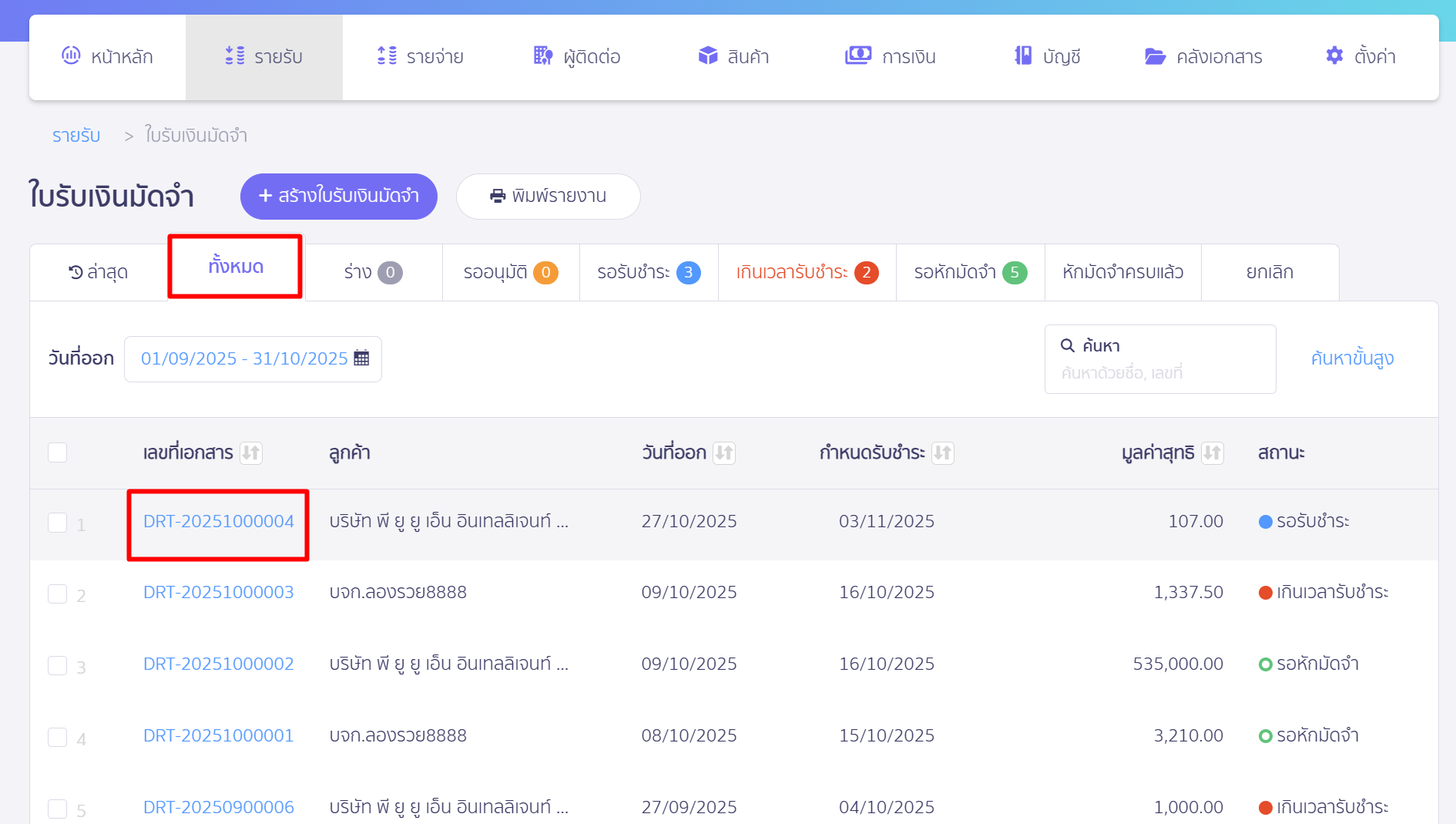Click the product box icon
The image size is (1456, 824).
pyautogui.click(x=707, y=55)
